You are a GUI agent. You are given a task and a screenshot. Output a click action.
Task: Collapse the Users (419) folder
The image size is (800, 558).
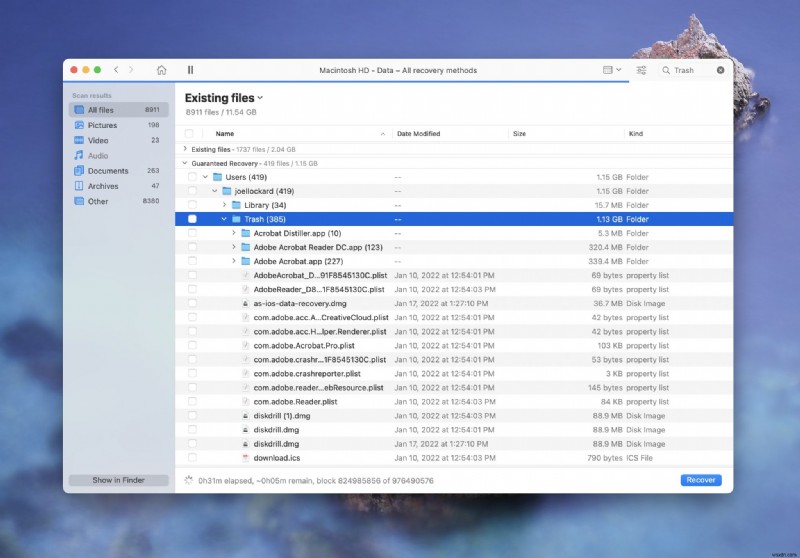pyautogui.click(x=205, y=177)
